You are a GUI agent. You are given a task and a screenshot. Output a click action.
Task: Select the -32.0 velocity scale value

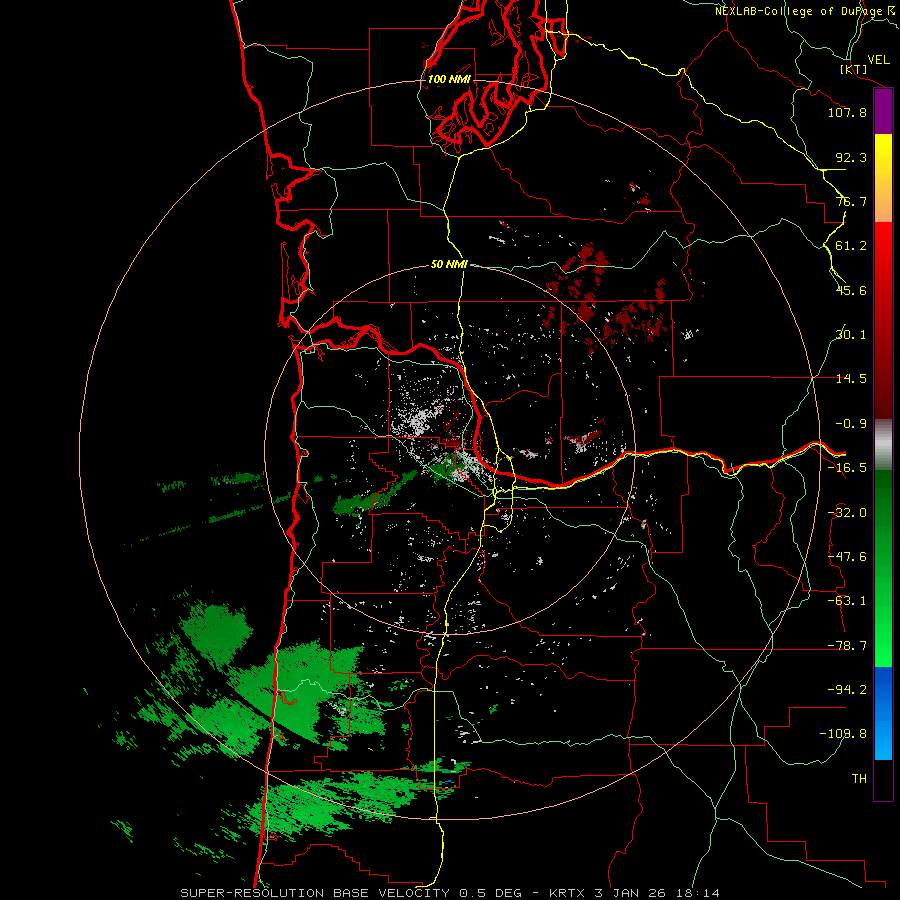[847, 513]
